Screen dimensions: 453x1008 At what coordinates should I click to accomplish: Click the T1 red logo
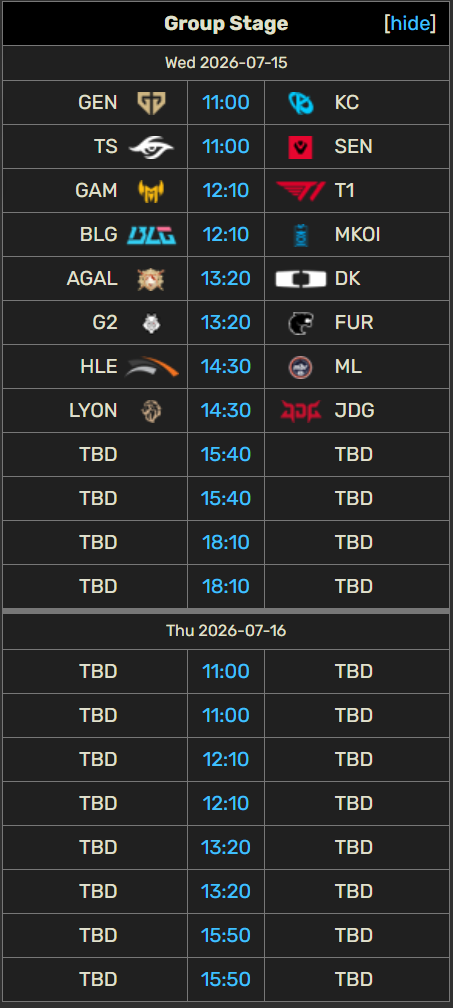(300, 190)
